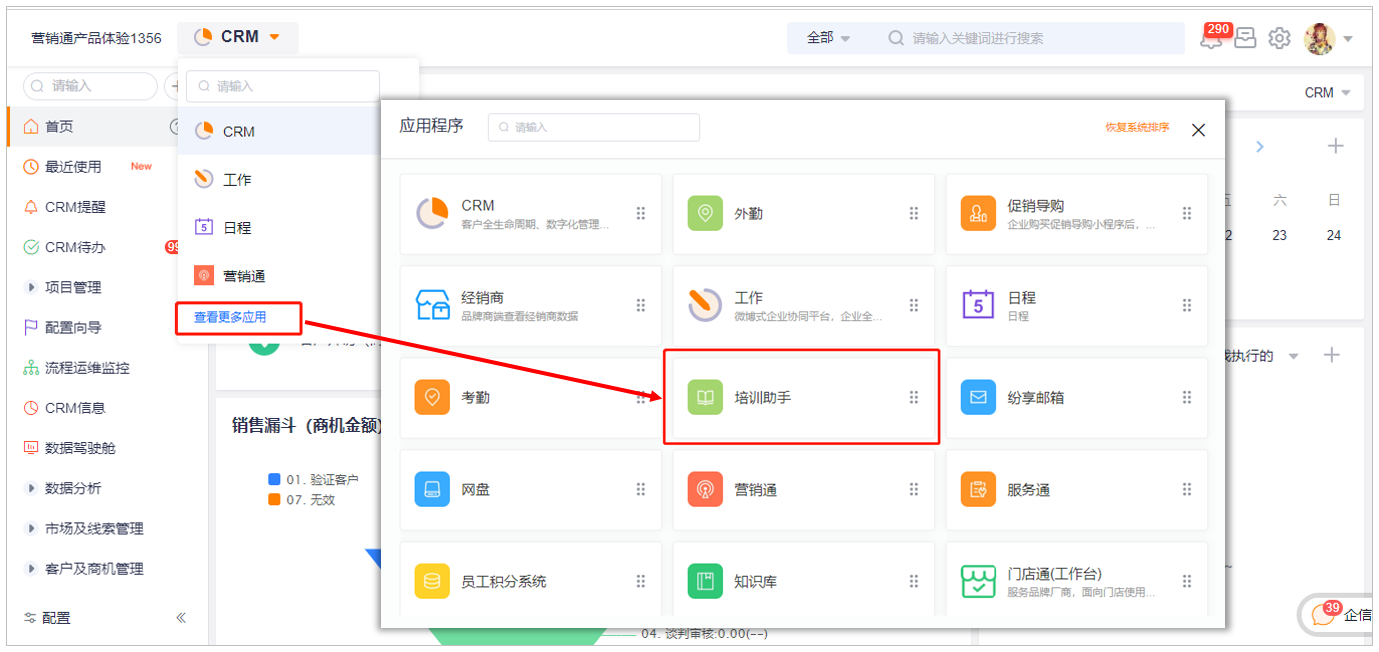Click the drag handle on 外勤 card

coord(914,213)
